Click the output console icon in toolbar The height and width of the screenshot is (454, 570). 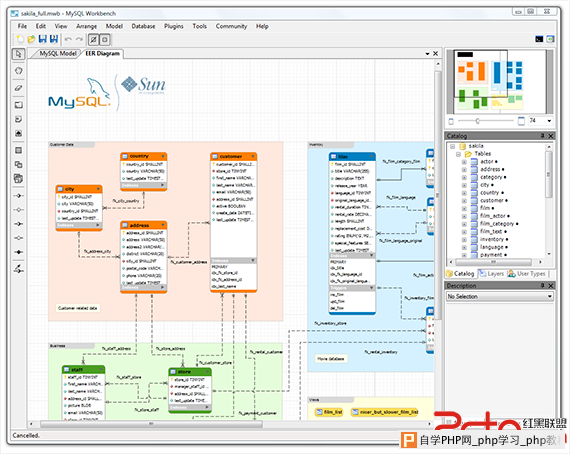pyautogui.click(x=539, y=39)
